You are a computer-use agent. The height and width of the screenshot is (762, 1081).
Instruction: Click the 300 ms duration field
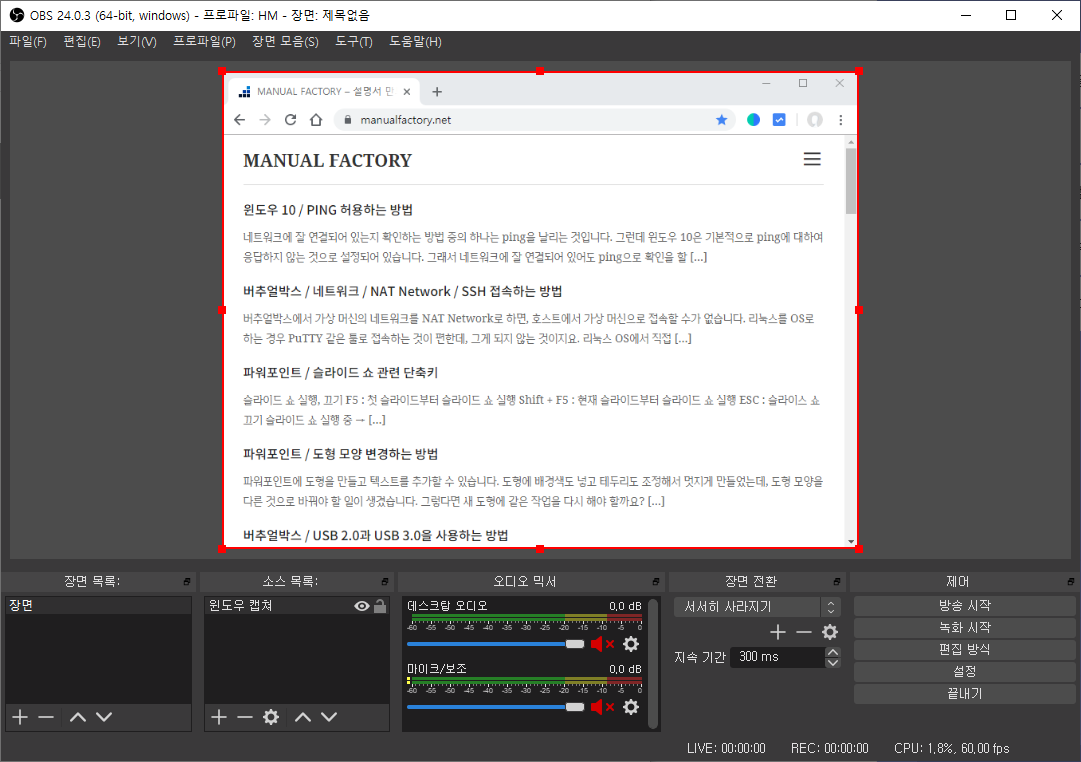[778, 657]
